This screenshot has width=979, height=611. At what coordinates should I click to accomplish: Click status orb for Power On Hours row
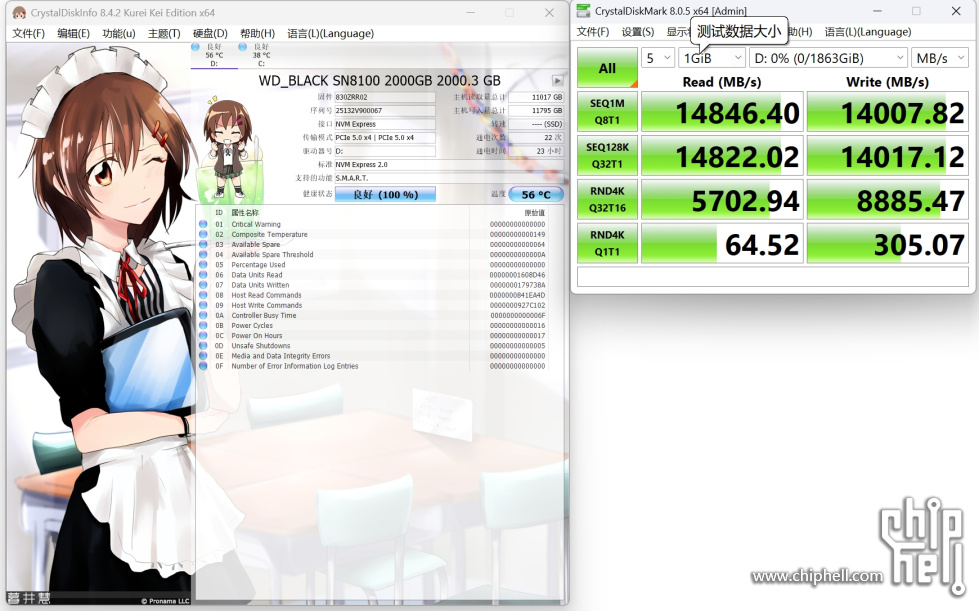pos(203,335)
